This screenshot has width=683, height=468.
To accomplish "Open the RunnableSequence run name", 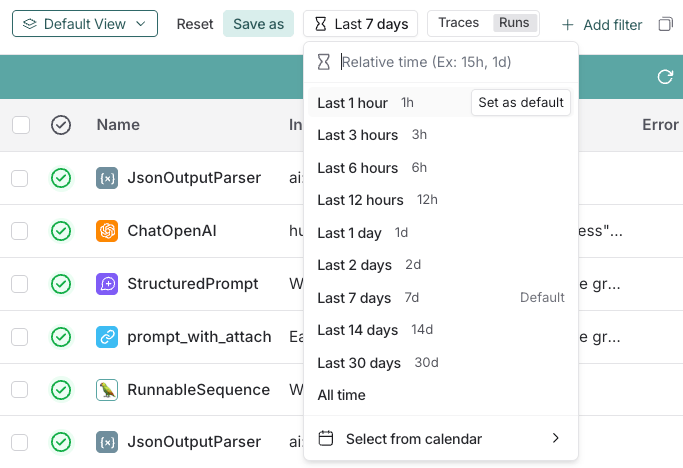I will coord(199,390).
